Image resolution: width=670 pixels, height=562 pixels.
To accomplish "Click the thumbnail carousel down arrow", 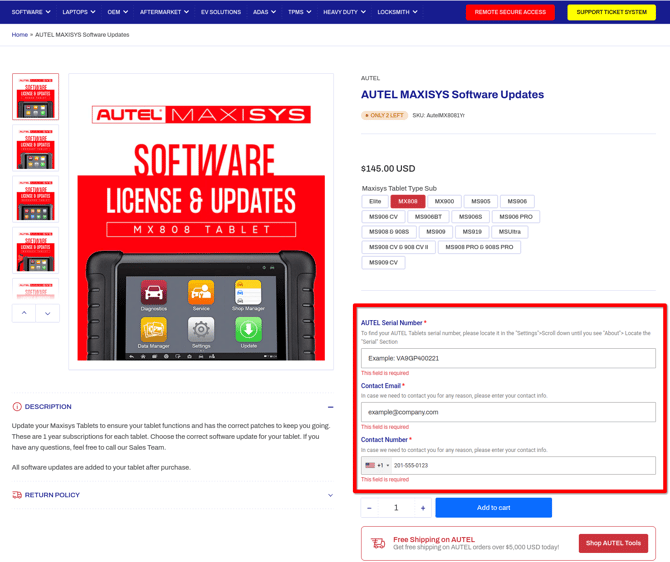I will coord(47,313).
